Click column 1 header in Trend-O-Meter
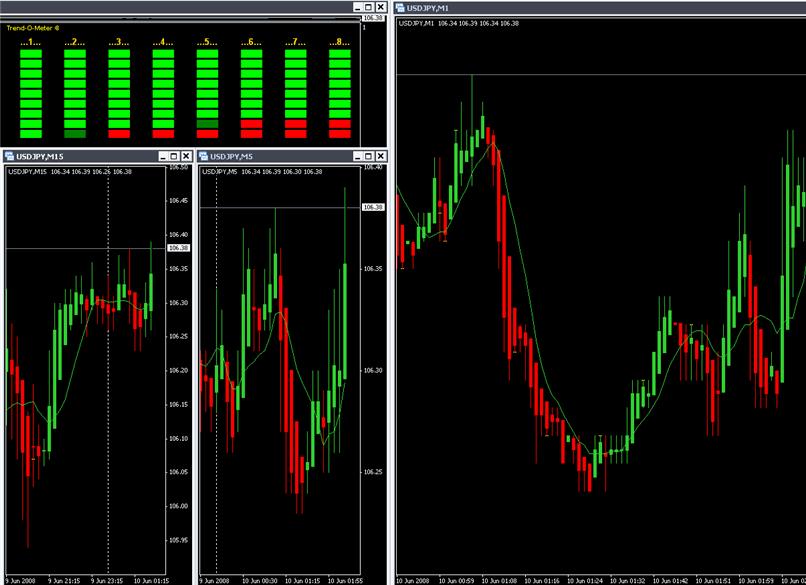Viewport: 806px width, 585px height. [x=30, y=42]
